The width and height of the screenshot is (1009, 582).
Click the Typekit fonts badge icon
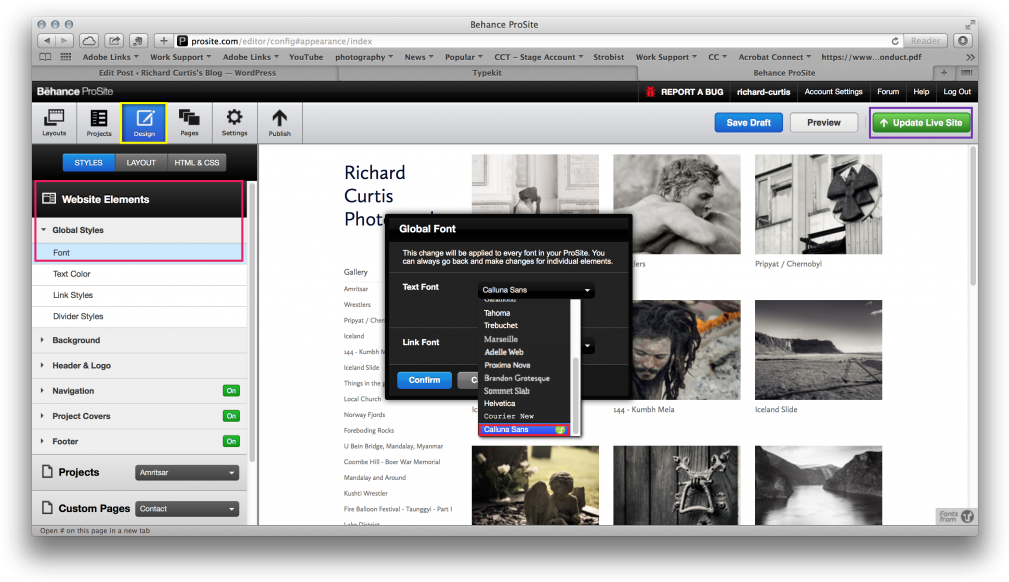click(967, 516)
